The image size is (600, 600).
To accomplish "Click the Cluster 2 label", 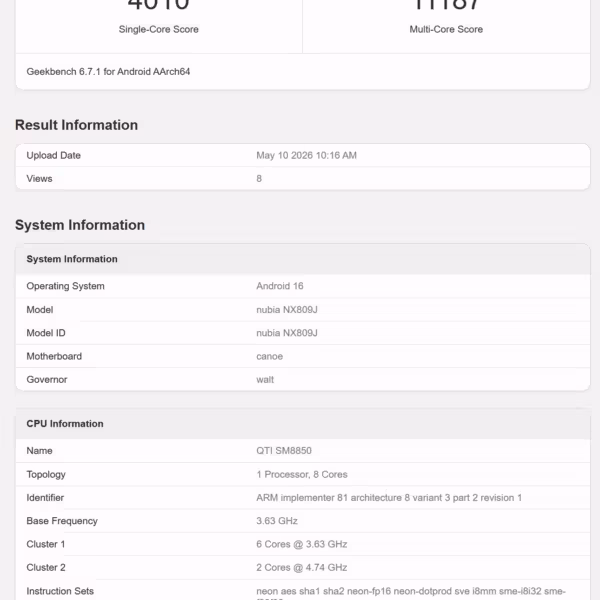I will pos(46,567).
